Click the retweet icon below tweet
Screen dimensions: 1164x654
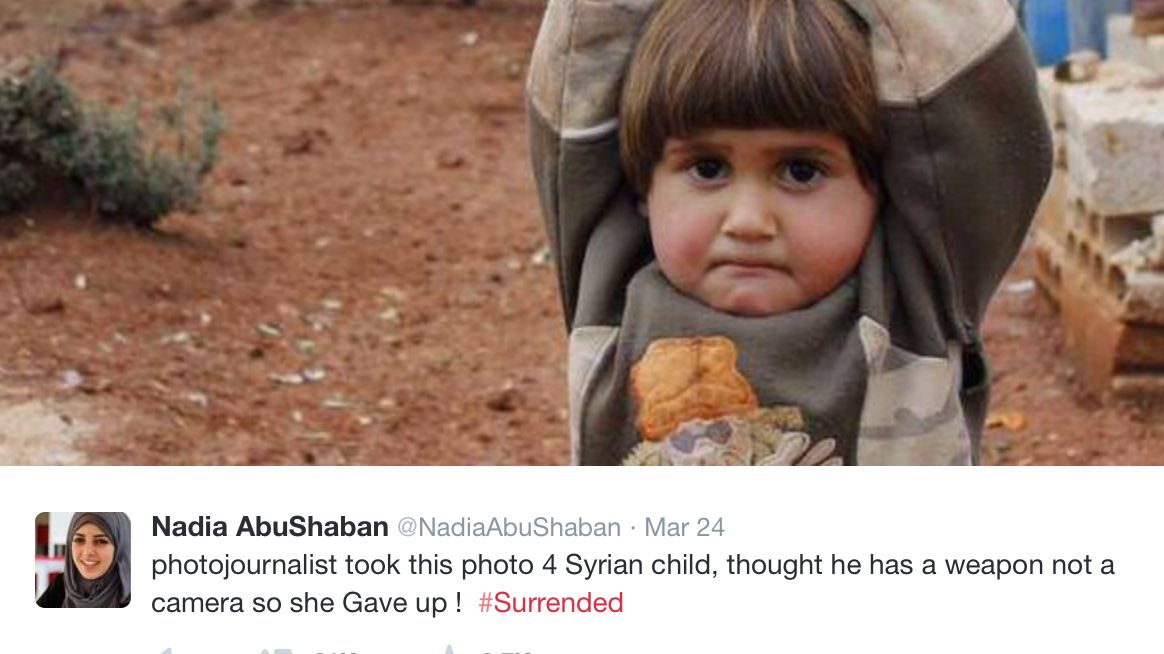pos(275,650)
